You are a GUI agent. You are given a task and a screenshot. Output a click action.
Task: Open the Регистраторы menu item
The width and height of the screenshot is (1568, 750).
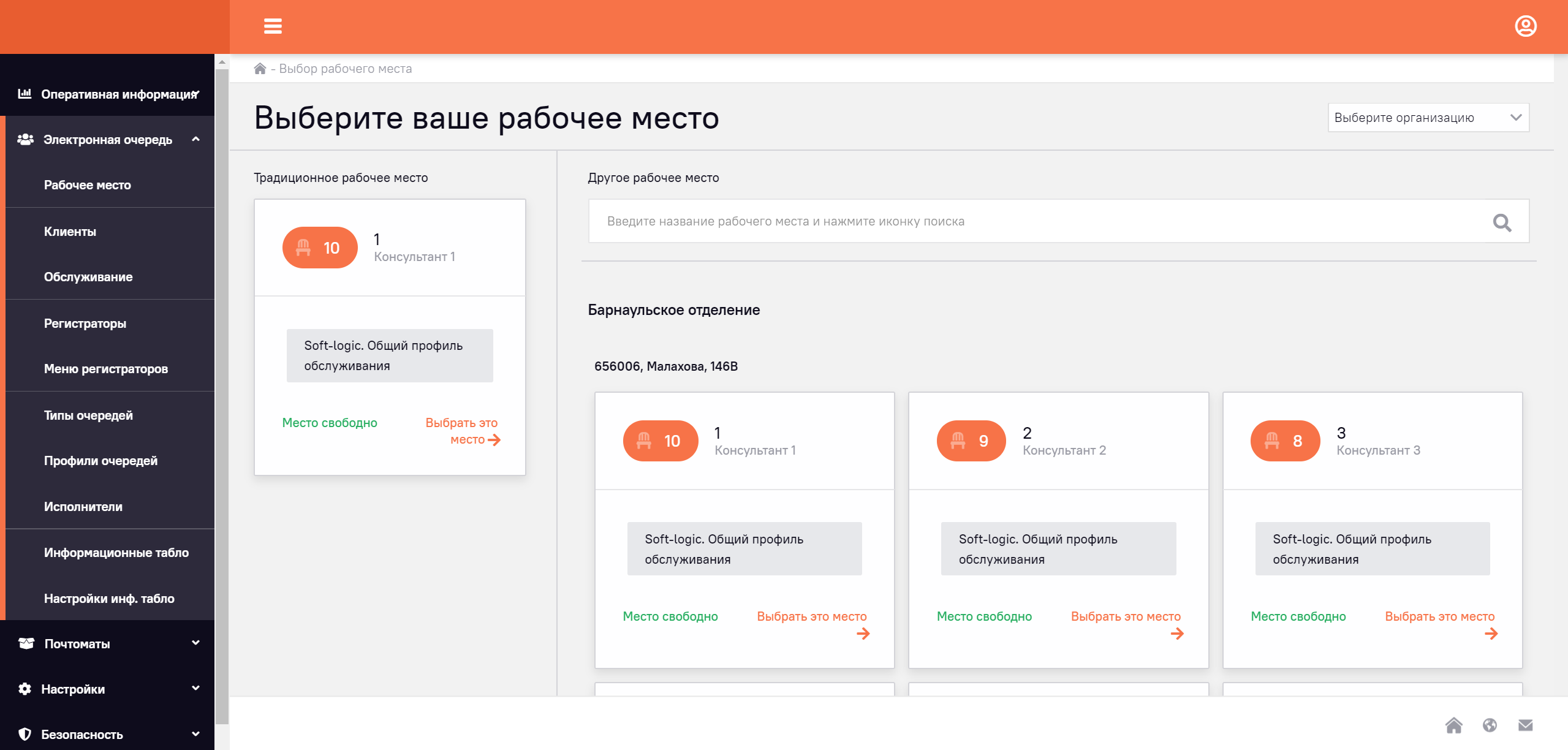click(110, 324)
